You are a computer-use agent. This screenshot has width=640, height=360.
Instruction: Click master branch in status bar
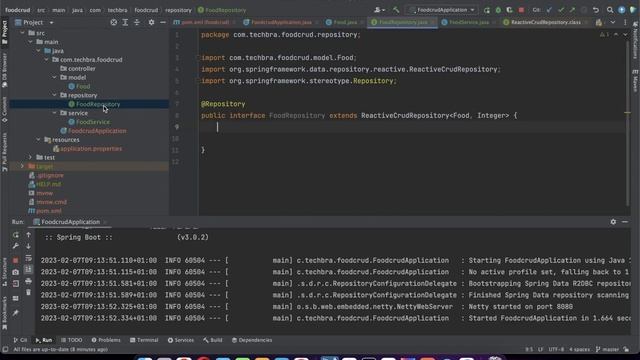pyautogui.click(x=608, y=349)
